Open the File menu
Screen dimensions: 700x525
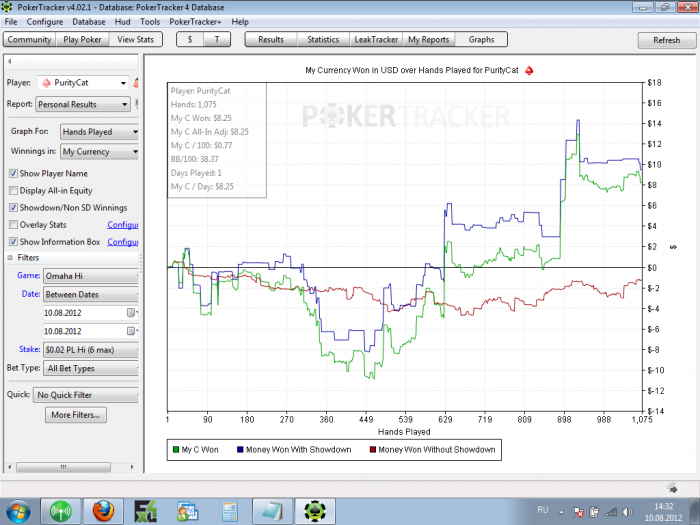11,22
